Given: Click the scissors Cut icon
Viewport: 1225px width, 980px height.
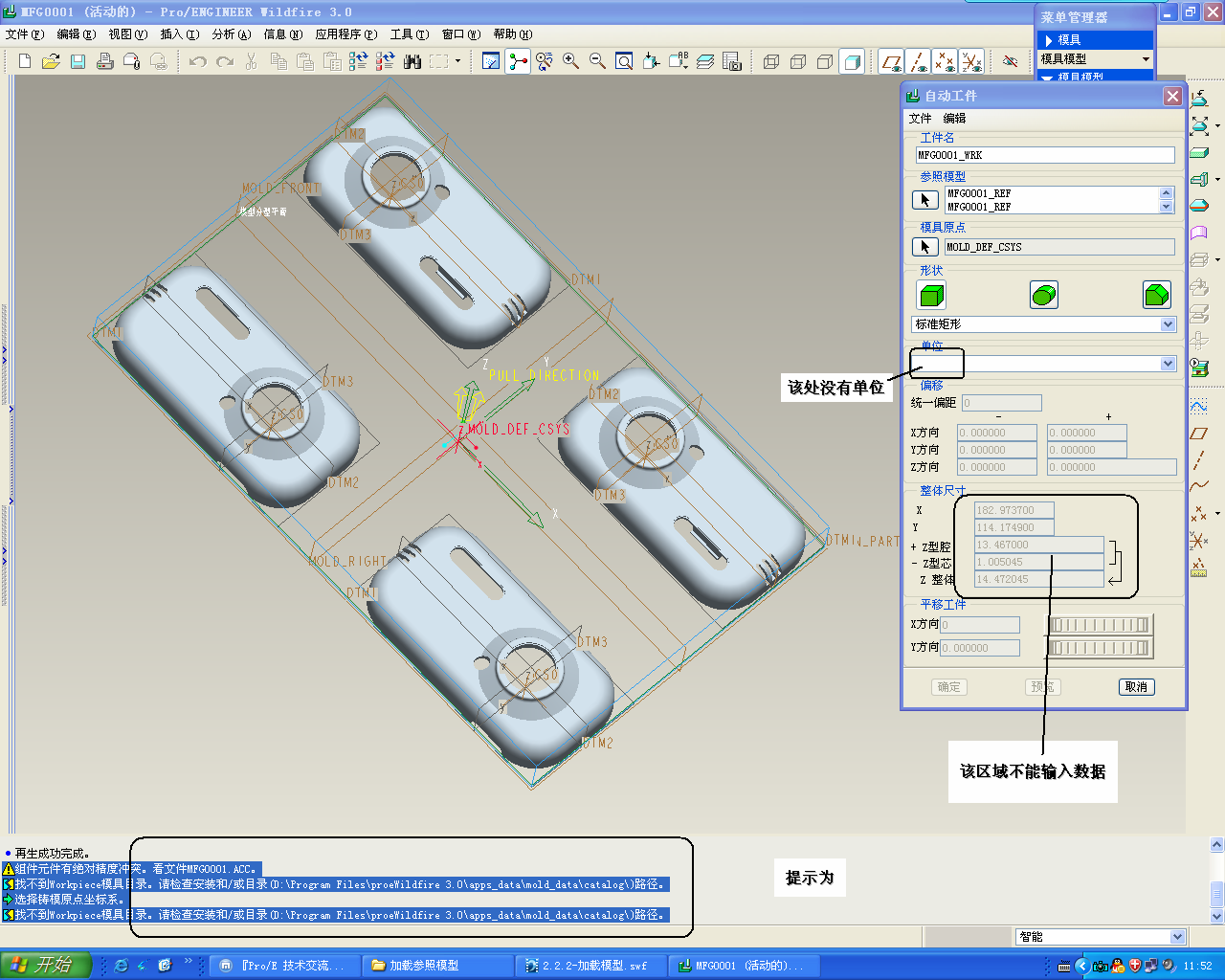Looking at the screenshot, I should [x=252, y=61].
